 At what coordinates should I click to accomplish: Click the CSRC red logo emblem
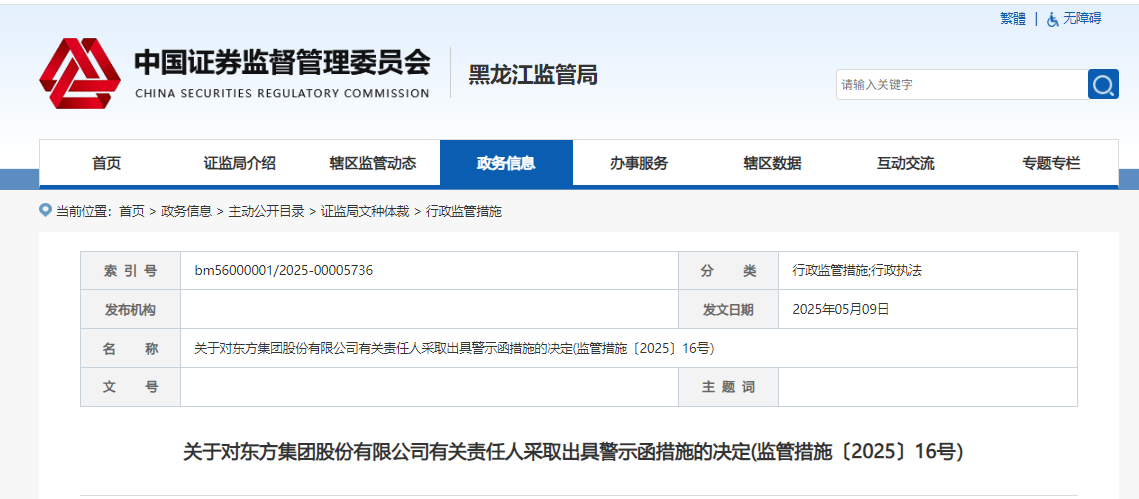79,74
